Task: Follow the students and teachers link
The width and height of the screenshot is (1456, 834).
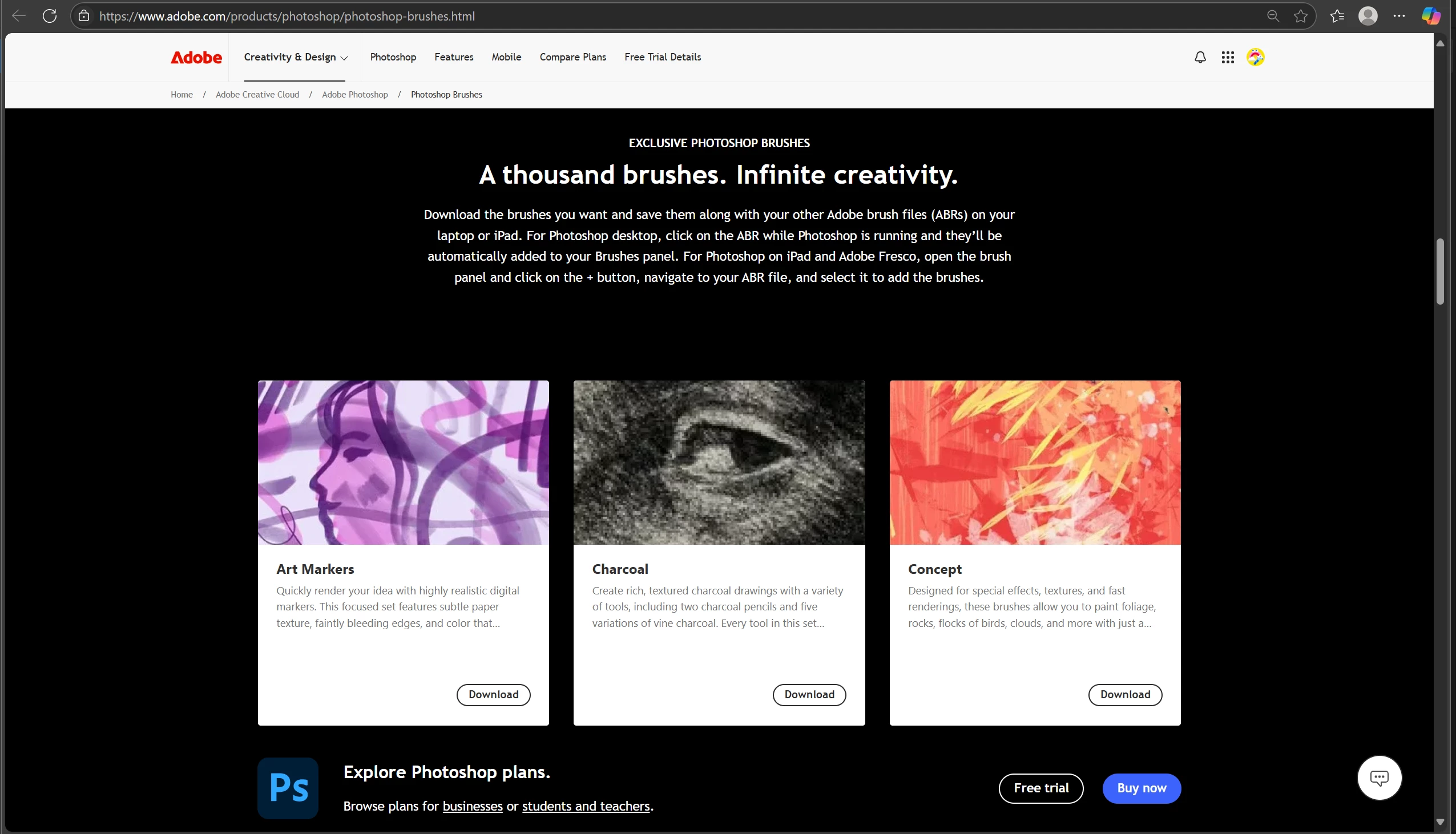Action: pos(585,806)
